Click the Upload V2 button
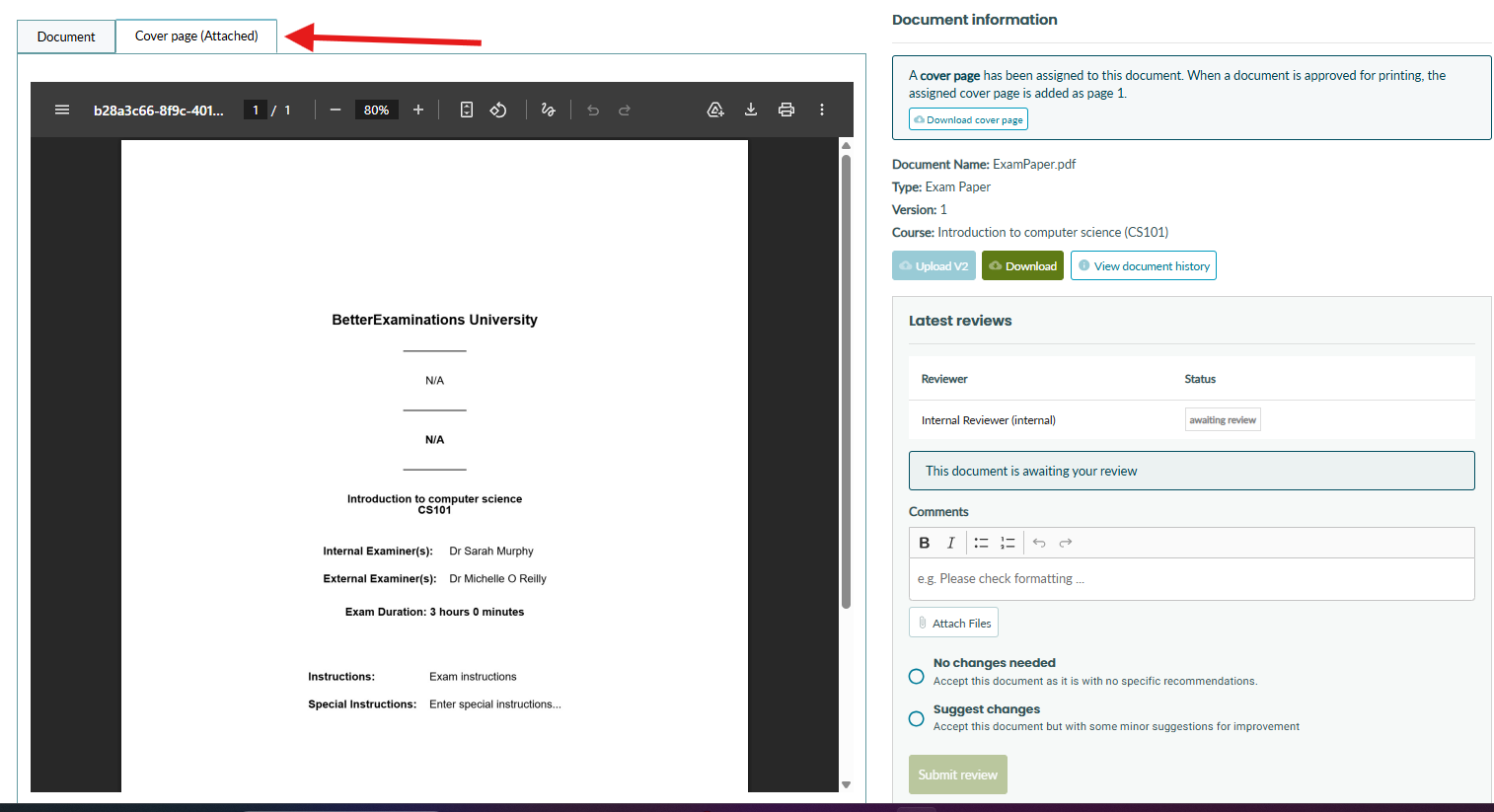This screenshot has width=1494, height=812. tap(934, 265)
